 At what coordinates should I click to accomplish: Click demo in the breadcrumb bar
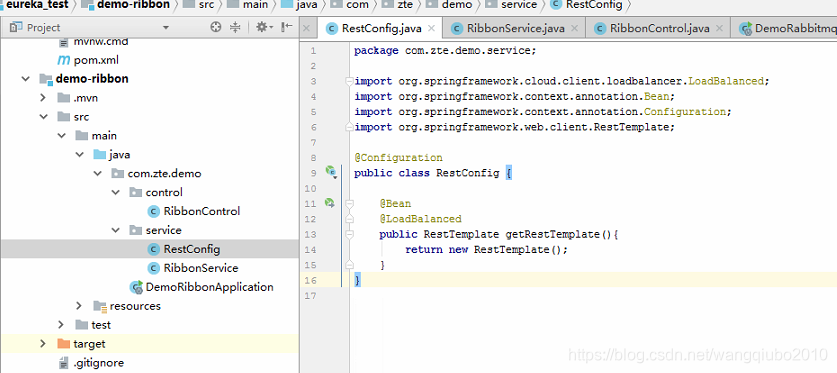(x=457, y=5)
